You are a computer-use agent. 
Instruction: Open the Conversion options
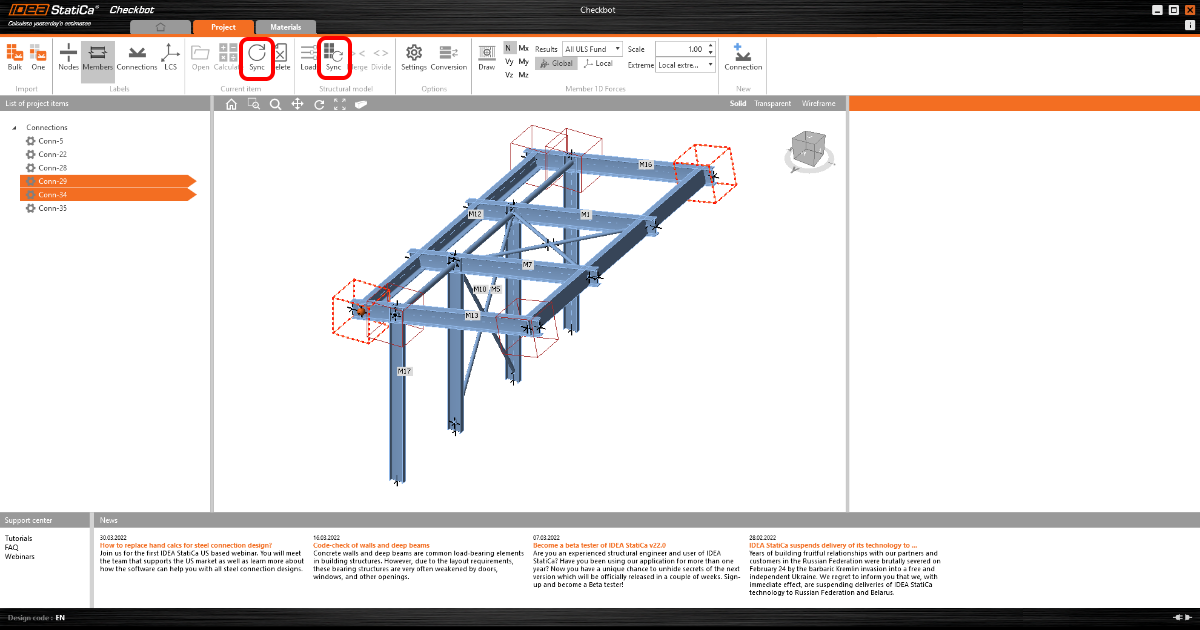[449, 56]
